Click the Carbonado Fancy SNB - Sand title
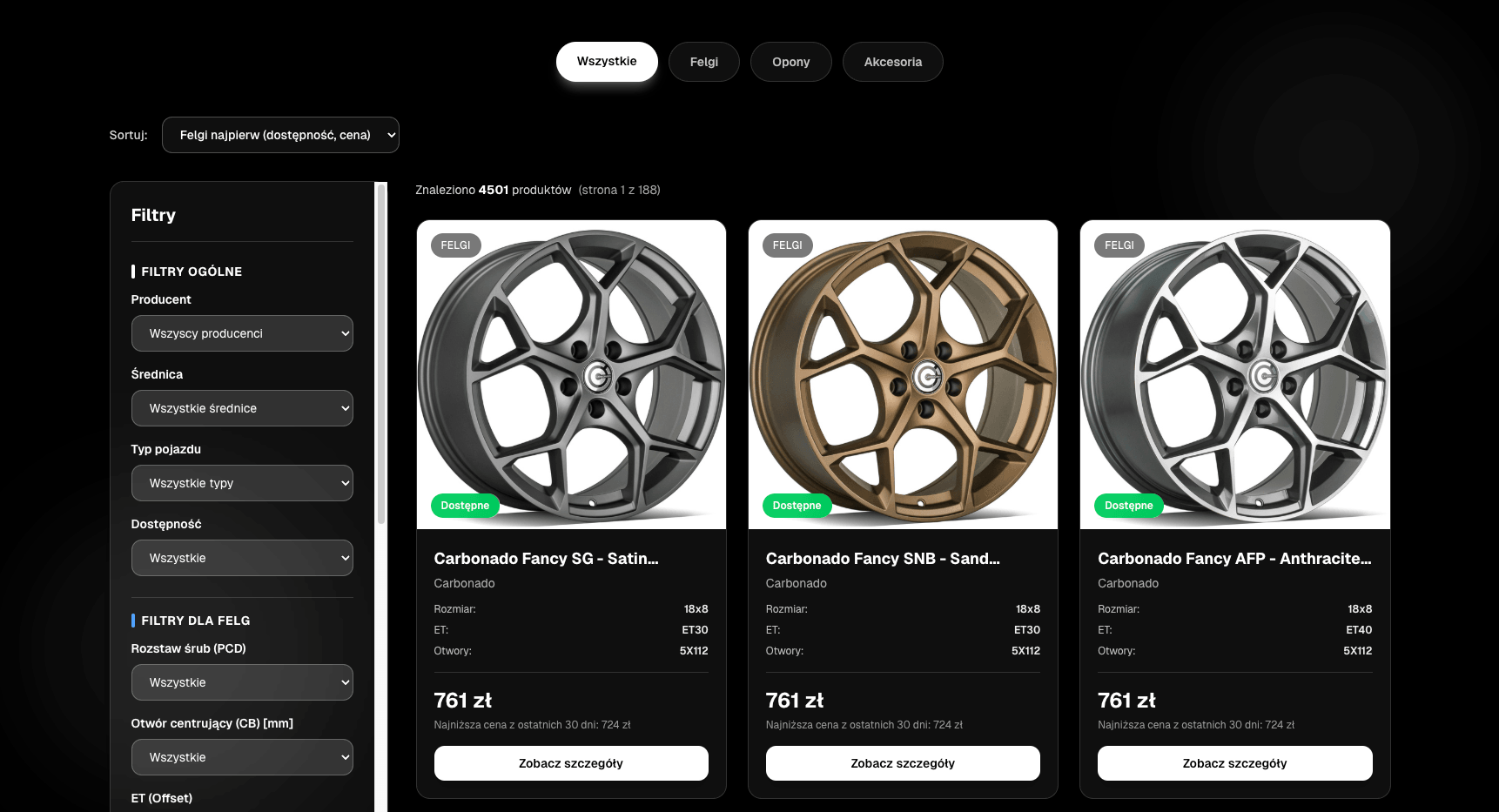The height and width of the screenshot is (812, 1499). [x=883, y=559]
